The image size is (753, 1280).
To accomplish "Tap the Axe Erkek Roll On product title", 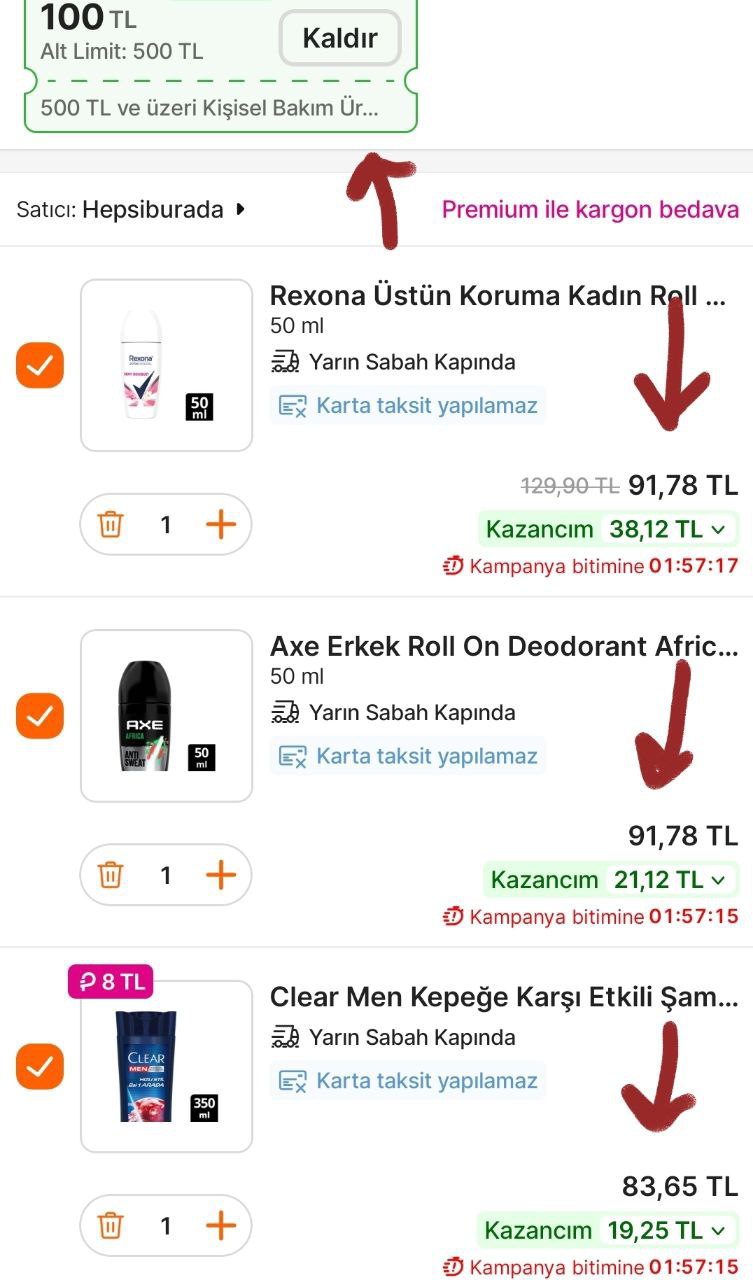I will pos(504,646).
